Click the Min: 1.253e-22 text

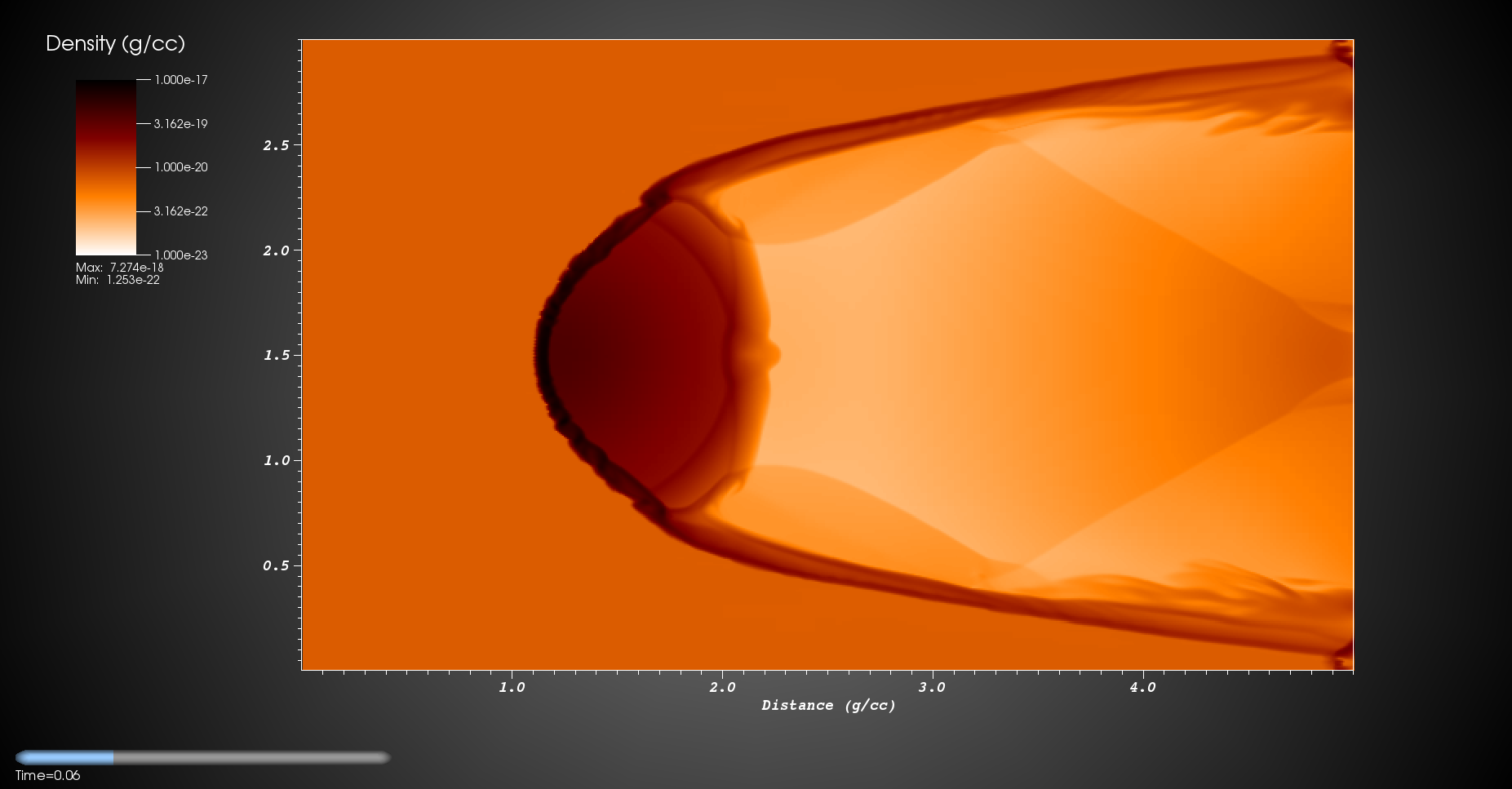coord(118,280)
